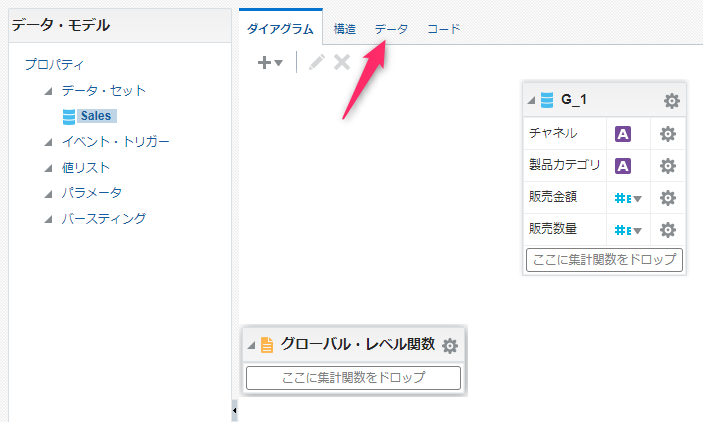This screenshot has height=422, width=703.
Task: Switch to the データ tab
Action: (x=391, y=29)
